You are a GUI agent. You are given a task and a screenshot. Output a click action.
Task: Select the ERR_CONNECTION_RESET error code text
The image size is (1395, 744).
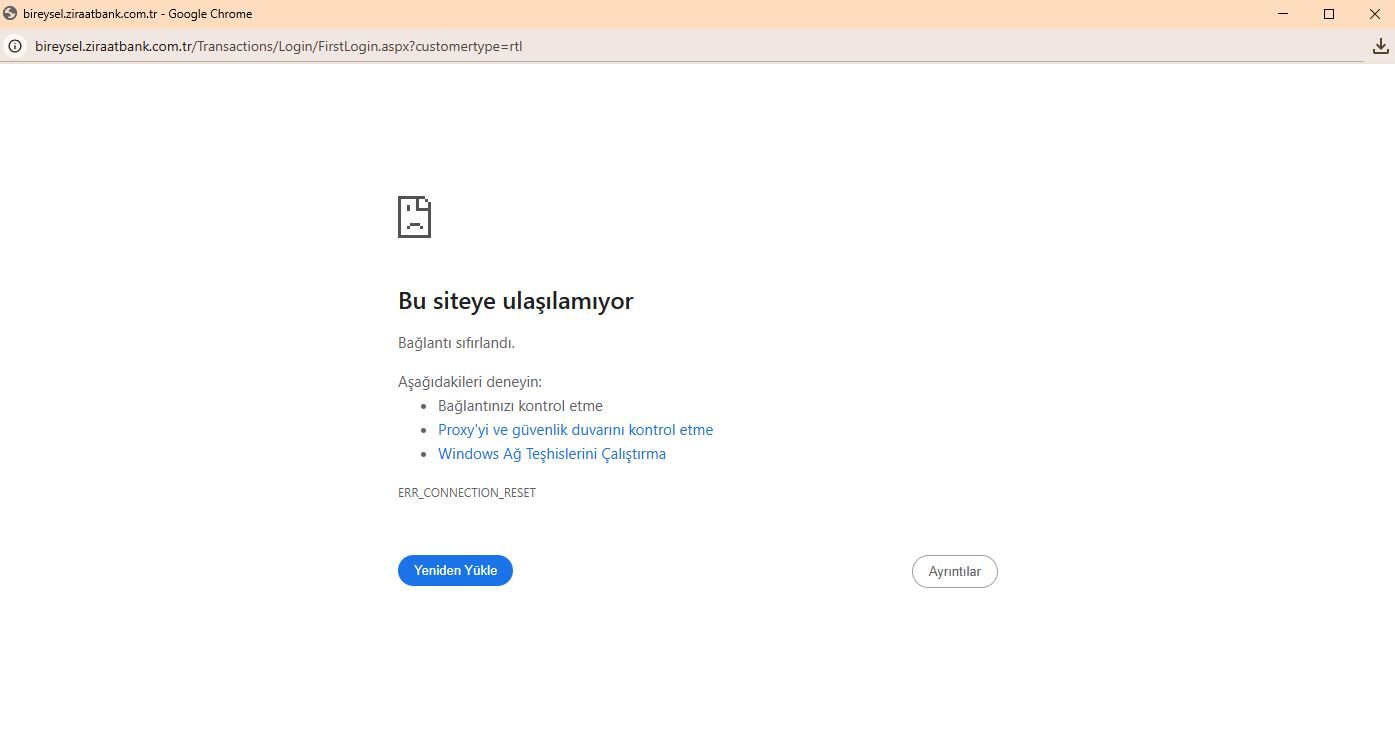tap(467, 493)
